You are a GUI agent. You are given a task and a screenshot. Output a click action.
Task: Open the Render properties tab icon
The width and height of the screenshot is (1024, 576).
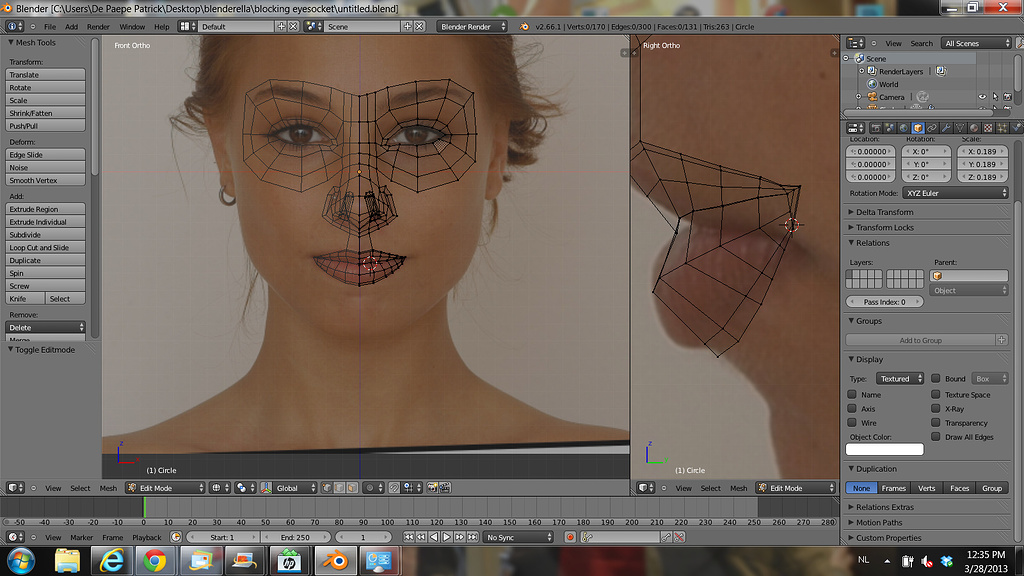(876, 128)
